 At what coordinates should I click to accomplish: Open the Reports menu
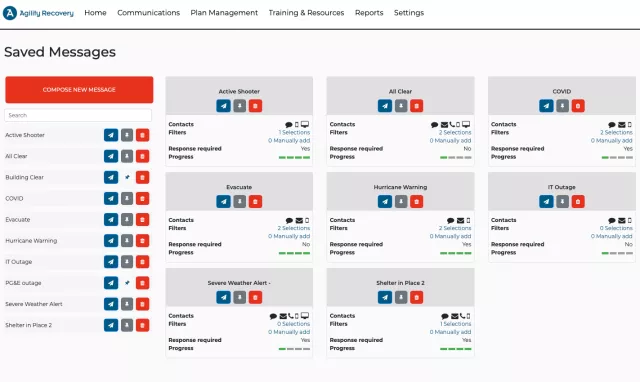click(369, 13)
